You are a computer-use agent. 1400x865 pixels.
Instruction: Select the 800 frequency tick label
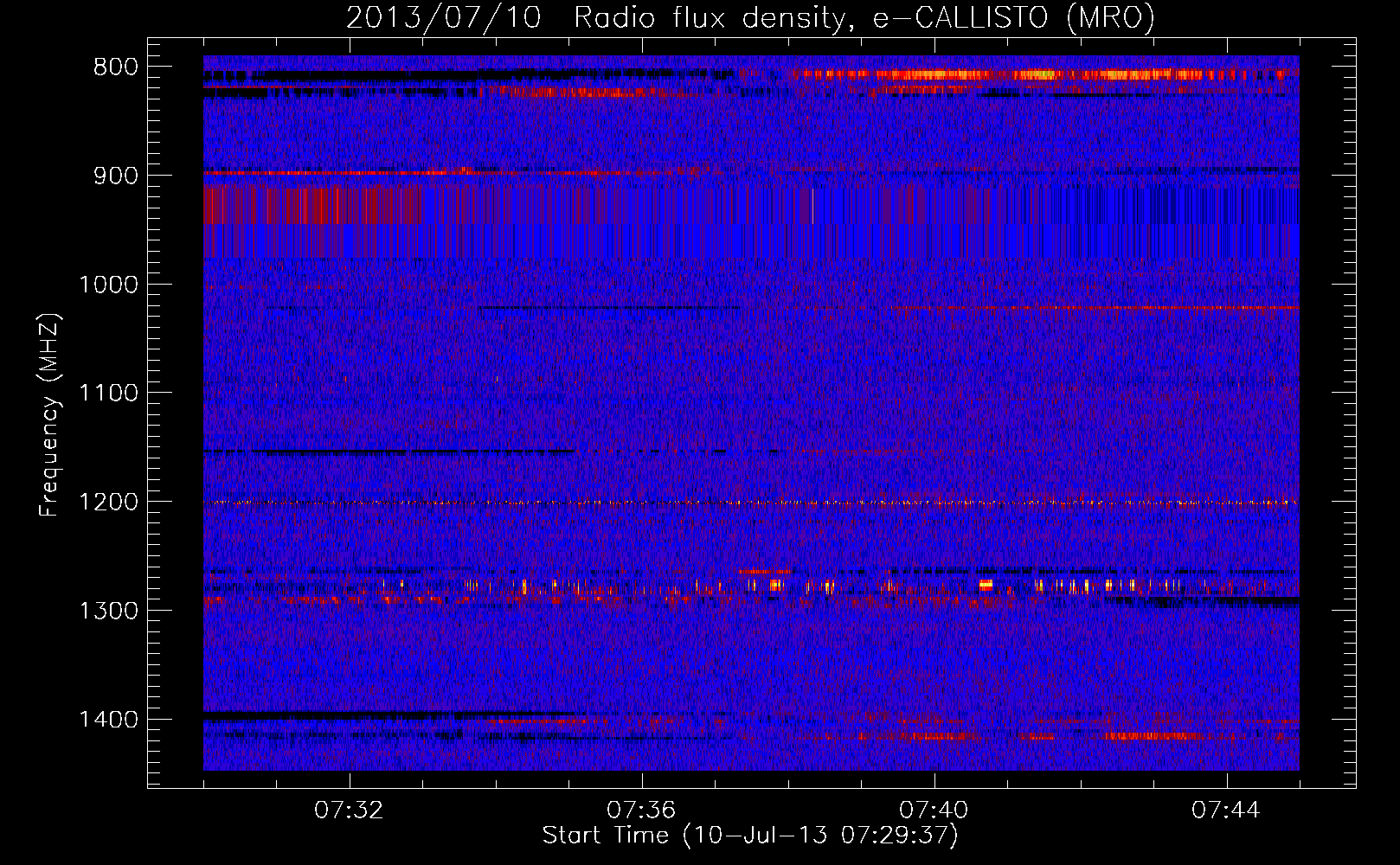(116, 67)
